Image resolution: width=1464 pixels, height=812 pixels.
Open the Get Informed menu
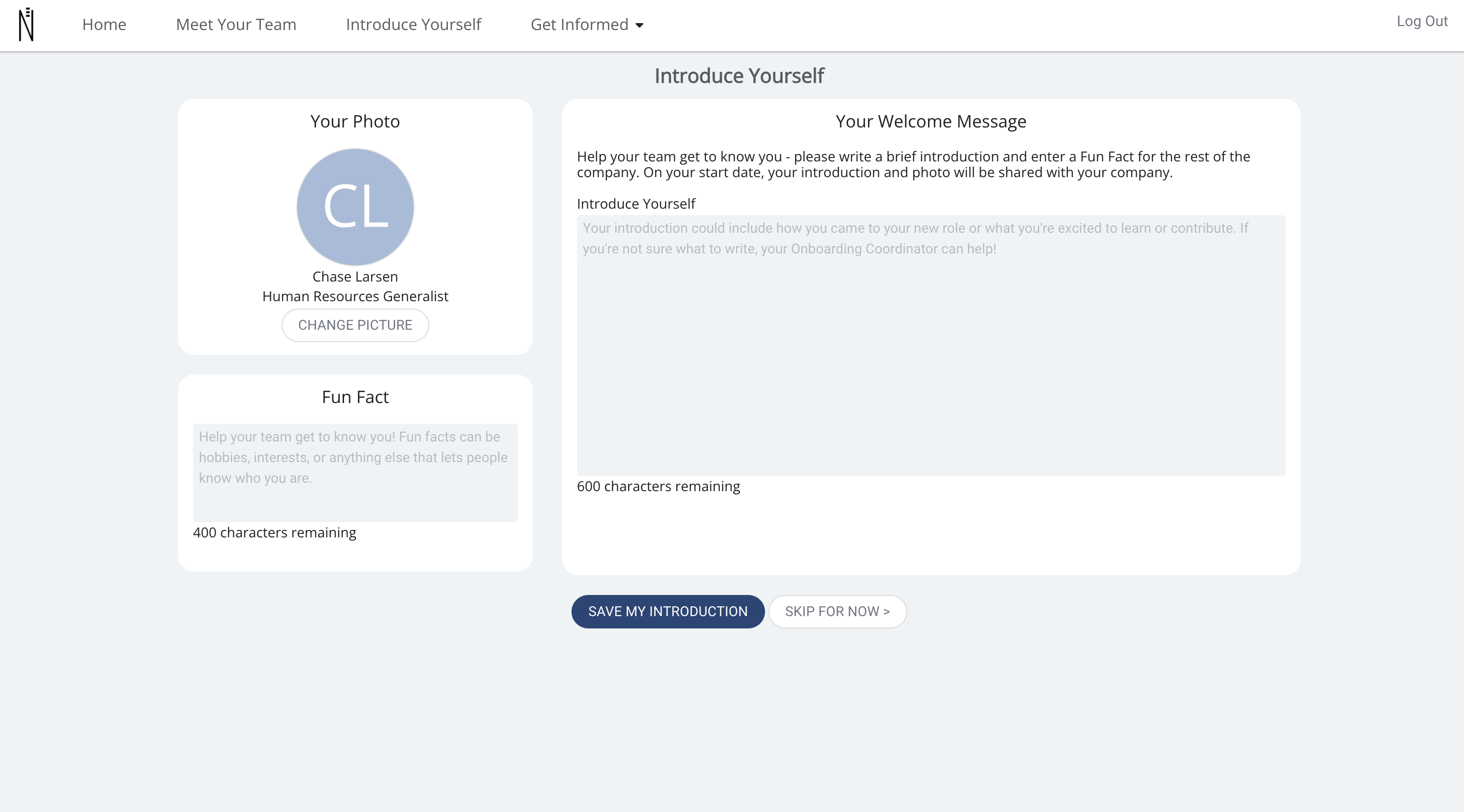click(586, 25)
